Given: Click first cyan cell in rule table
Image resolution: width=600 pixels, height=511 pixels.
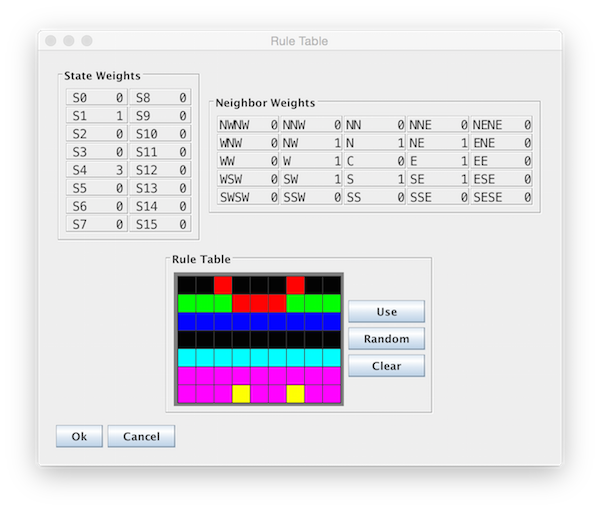Looking at the screenshot, I should coord(187,358).
